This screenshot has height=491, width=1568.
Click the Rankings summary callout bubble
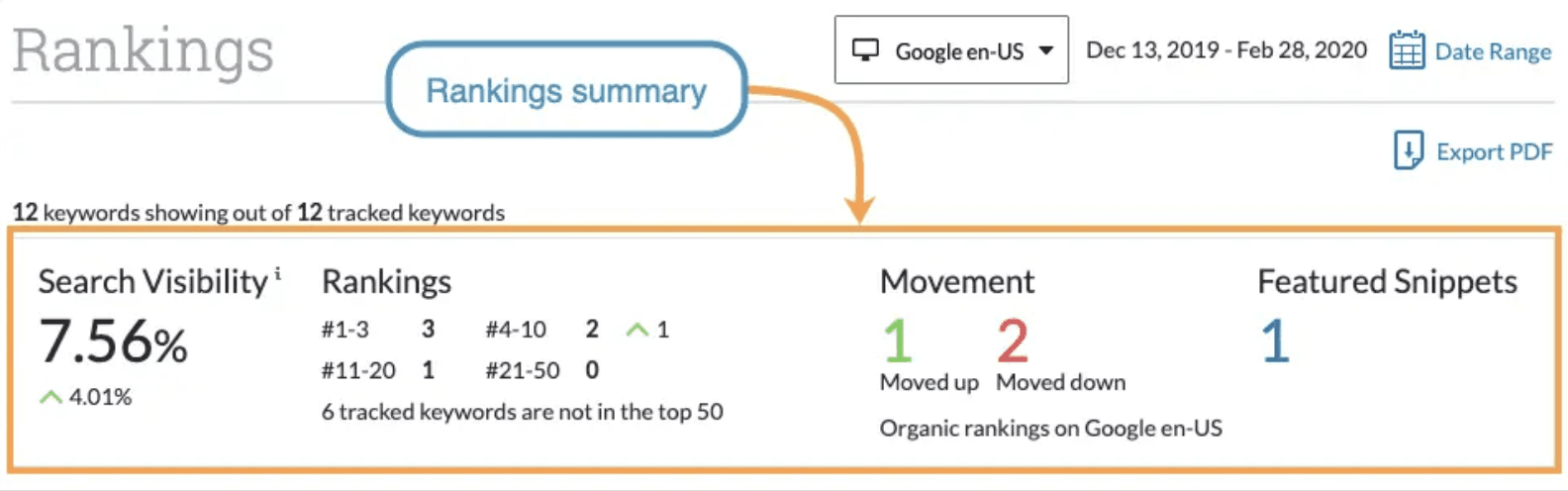point(566,90)
